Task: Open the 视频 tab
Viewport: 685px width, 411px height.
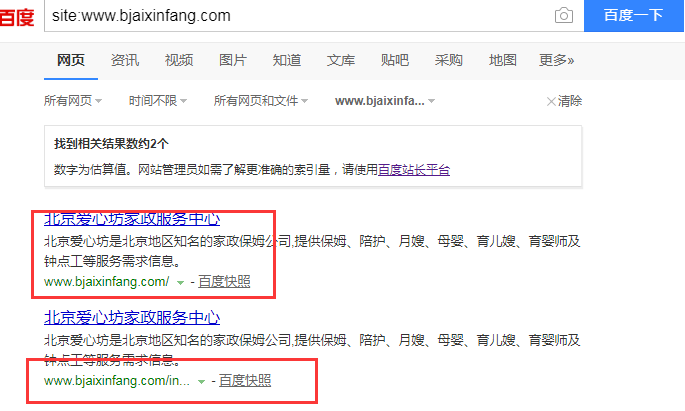Action: 179,60
